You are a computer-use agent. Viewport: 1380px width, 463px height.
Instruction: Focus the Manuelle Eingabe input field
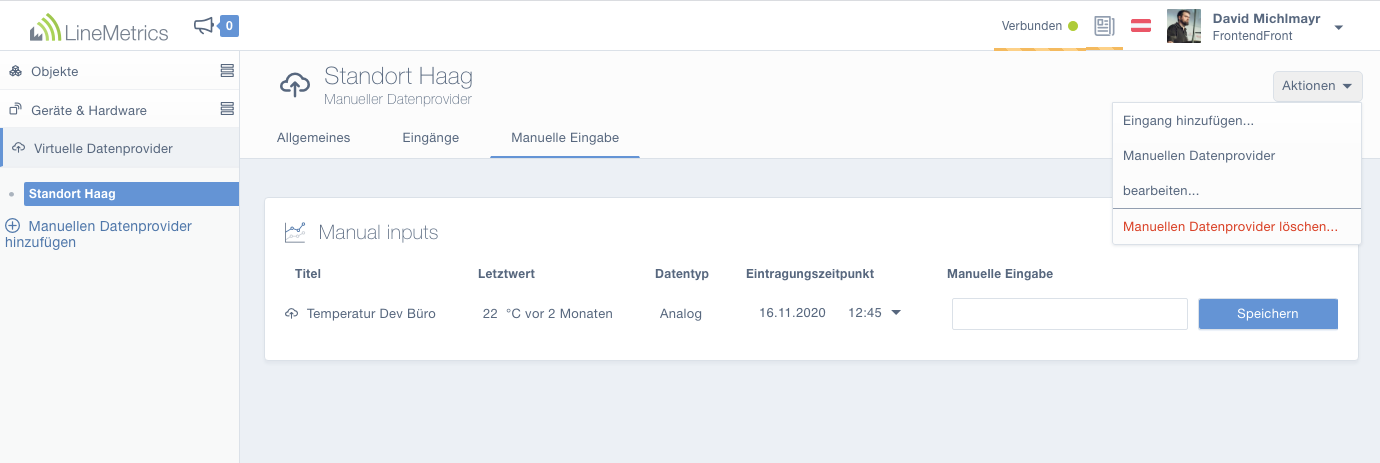1069,313
